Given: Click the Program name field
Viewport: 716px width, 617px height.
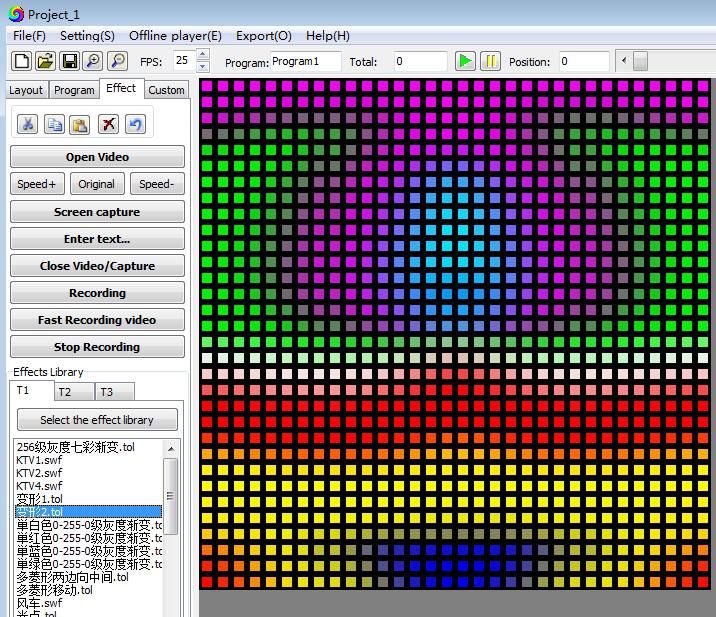Looking at the screenshot, I should point(306,61).
